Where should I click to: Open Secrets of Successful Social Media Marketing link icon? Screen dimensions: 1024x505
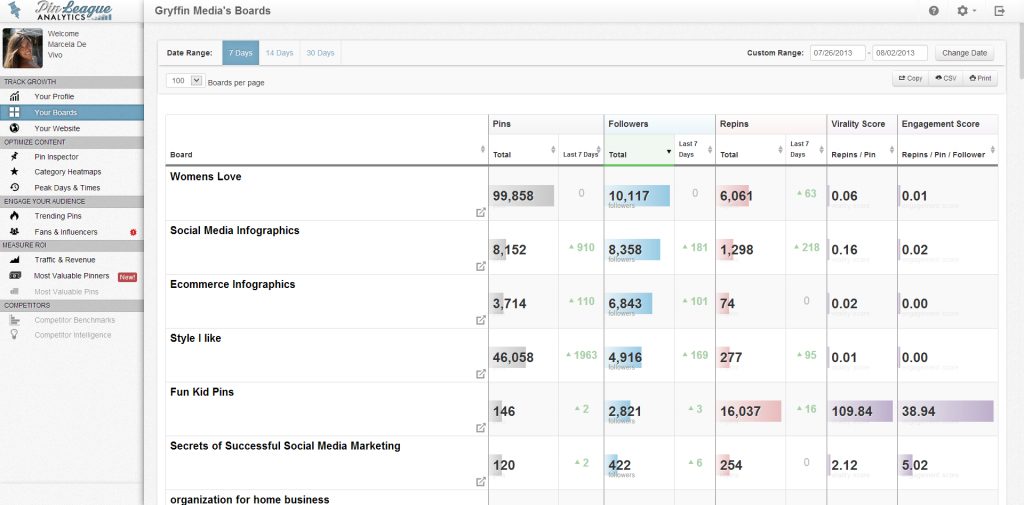click(481, 482)
